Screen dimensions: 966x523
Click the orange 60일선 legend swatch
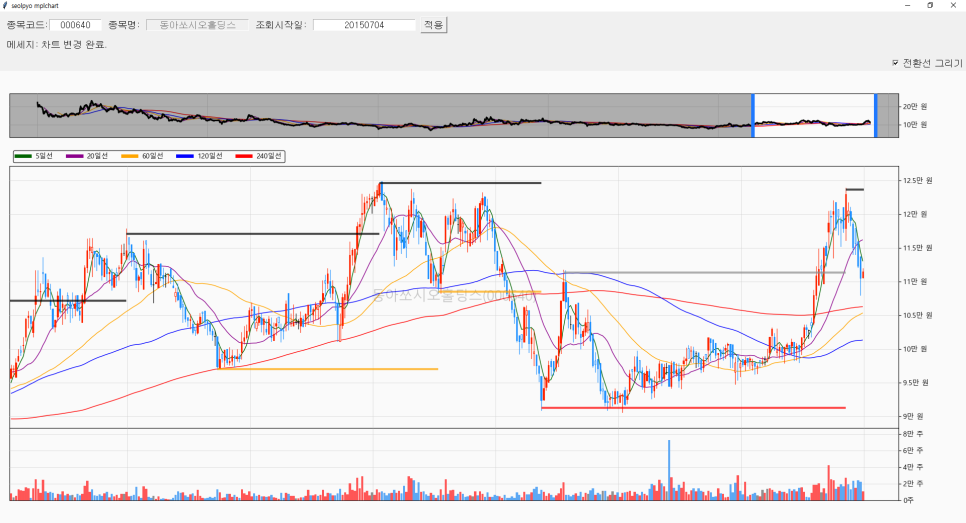point(130,156)
